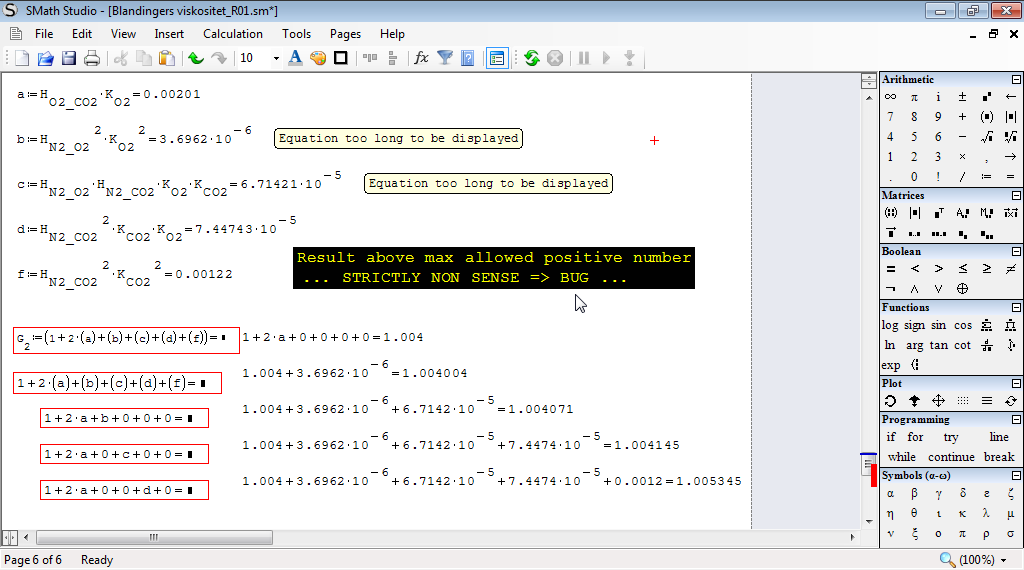Click the green Recalculate worksheet icon
Viewport: 1024px width, 570px height.
tap(532, 58)
